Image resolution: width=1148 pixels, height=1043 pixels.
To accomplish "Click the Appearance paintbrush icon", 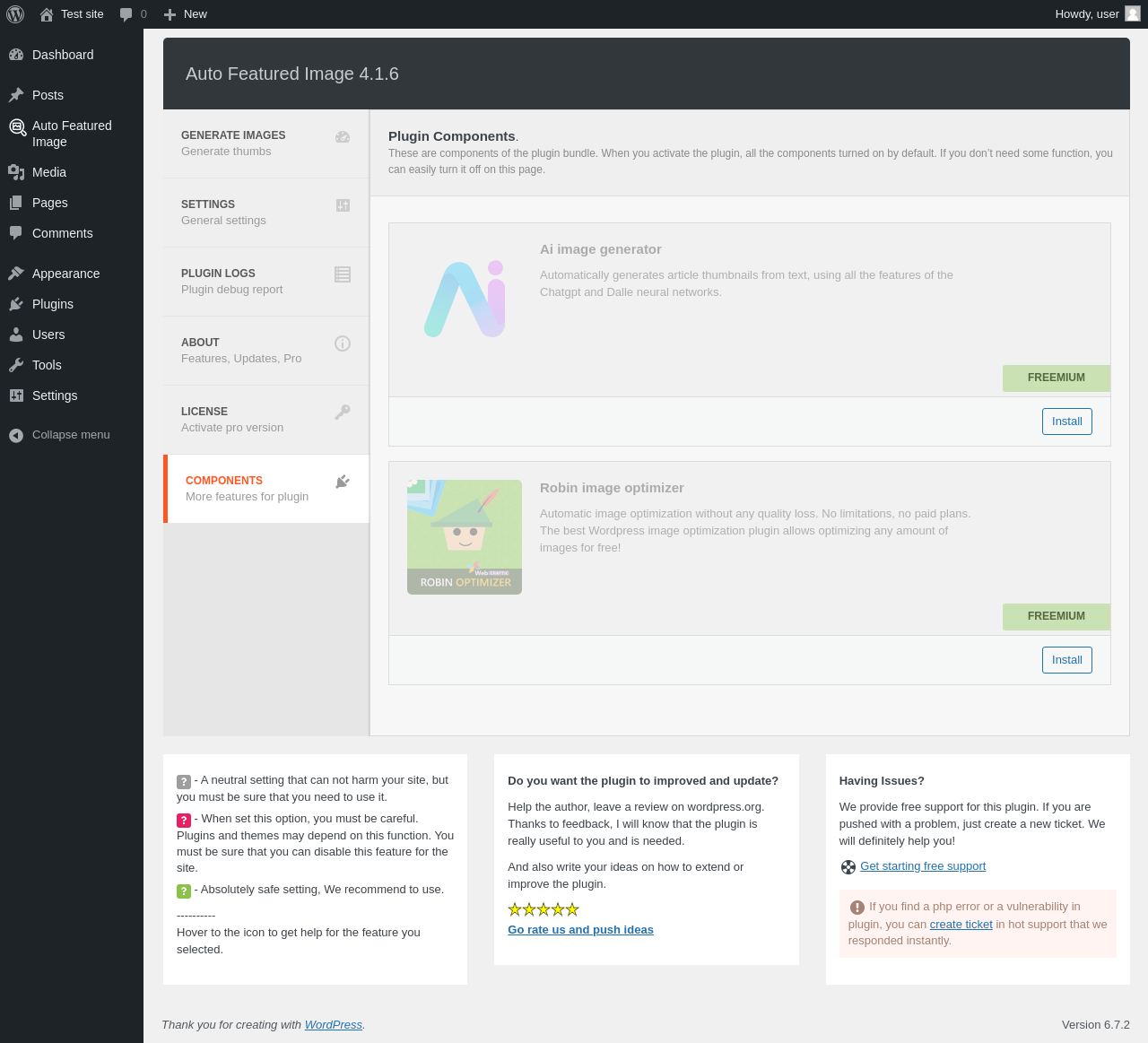I will click(16, 274).
